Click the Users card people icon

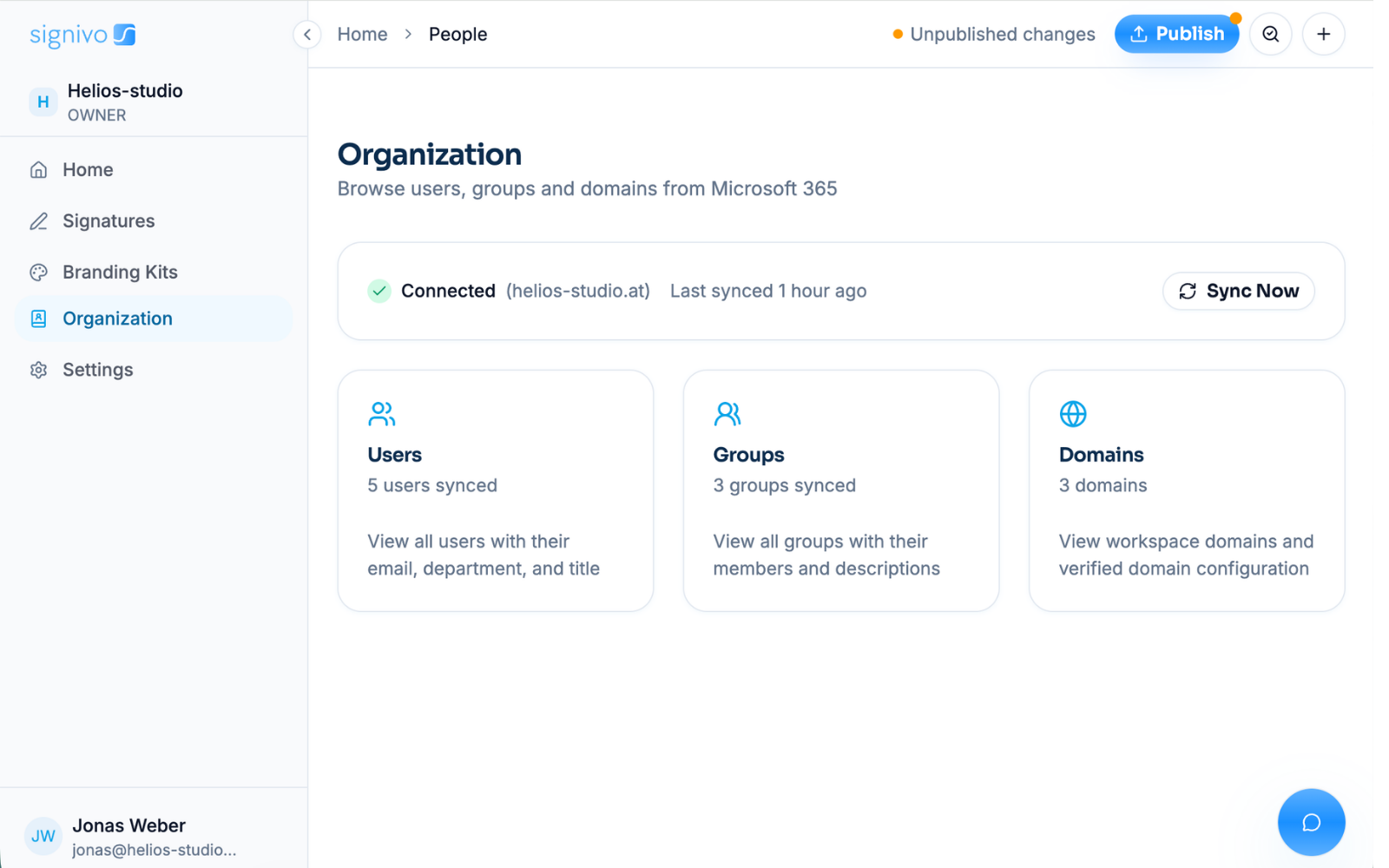point(382,414)
